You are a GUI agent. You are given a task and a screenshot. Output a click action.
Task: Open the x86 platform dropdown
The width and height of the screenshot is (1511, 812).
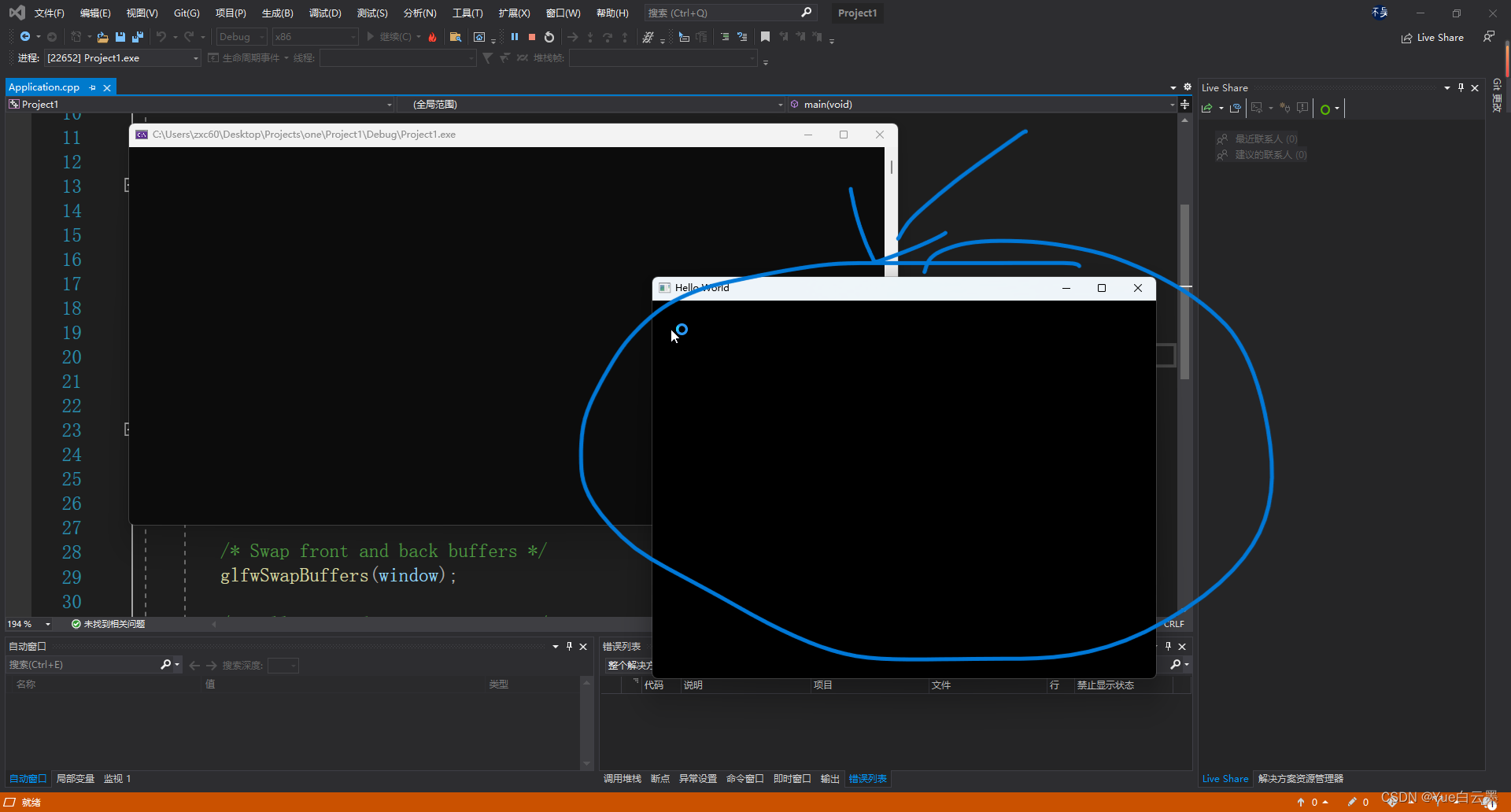point(315,37)
